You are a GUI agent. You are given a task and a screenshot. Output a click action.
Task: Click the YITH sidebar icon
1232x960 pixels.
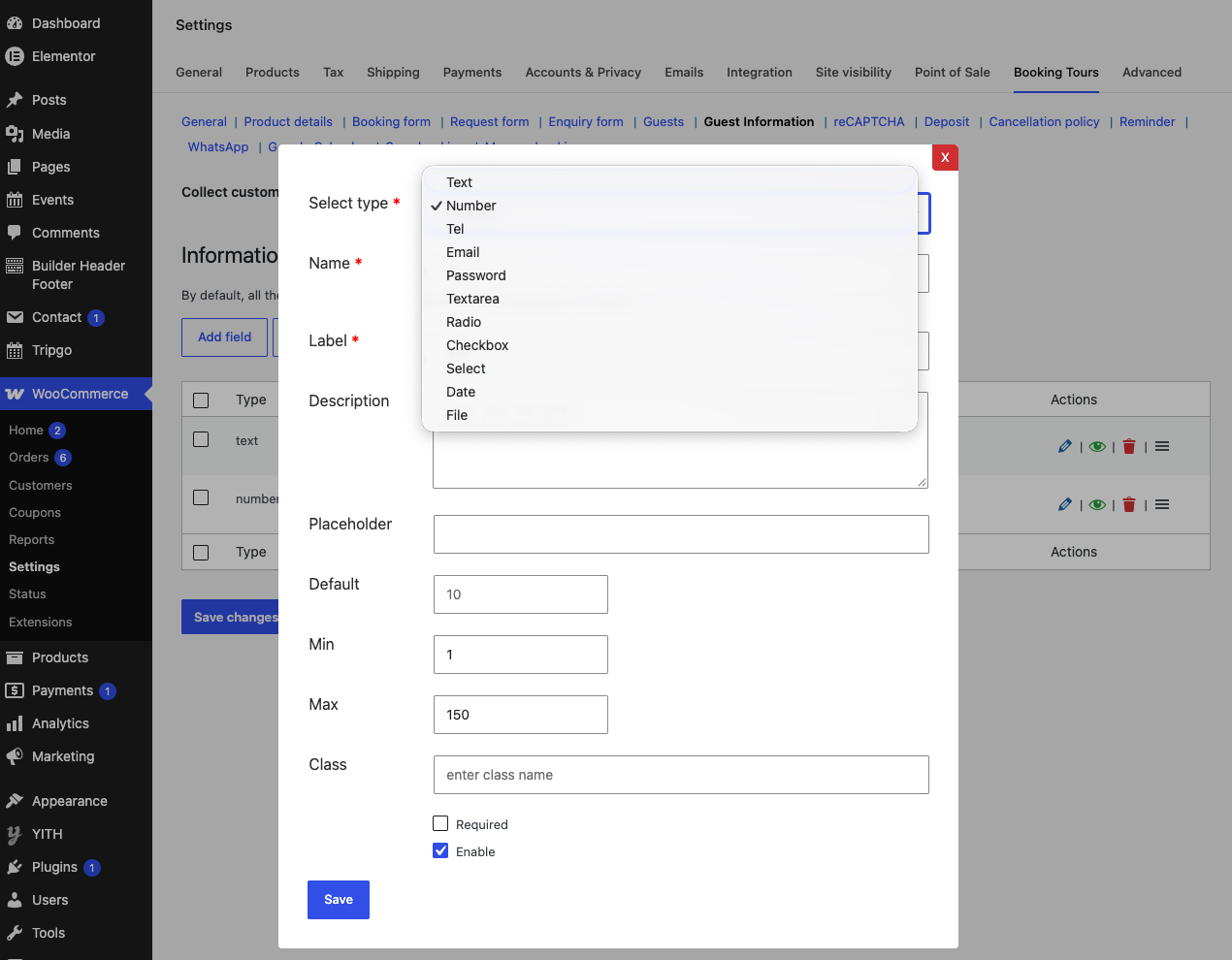tap(15, 834)
